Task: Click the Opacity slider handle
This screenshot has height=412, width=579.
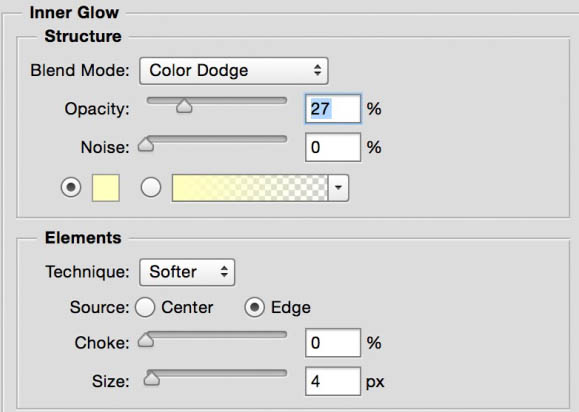Action: pyautogui.click(x=184, y=106)
